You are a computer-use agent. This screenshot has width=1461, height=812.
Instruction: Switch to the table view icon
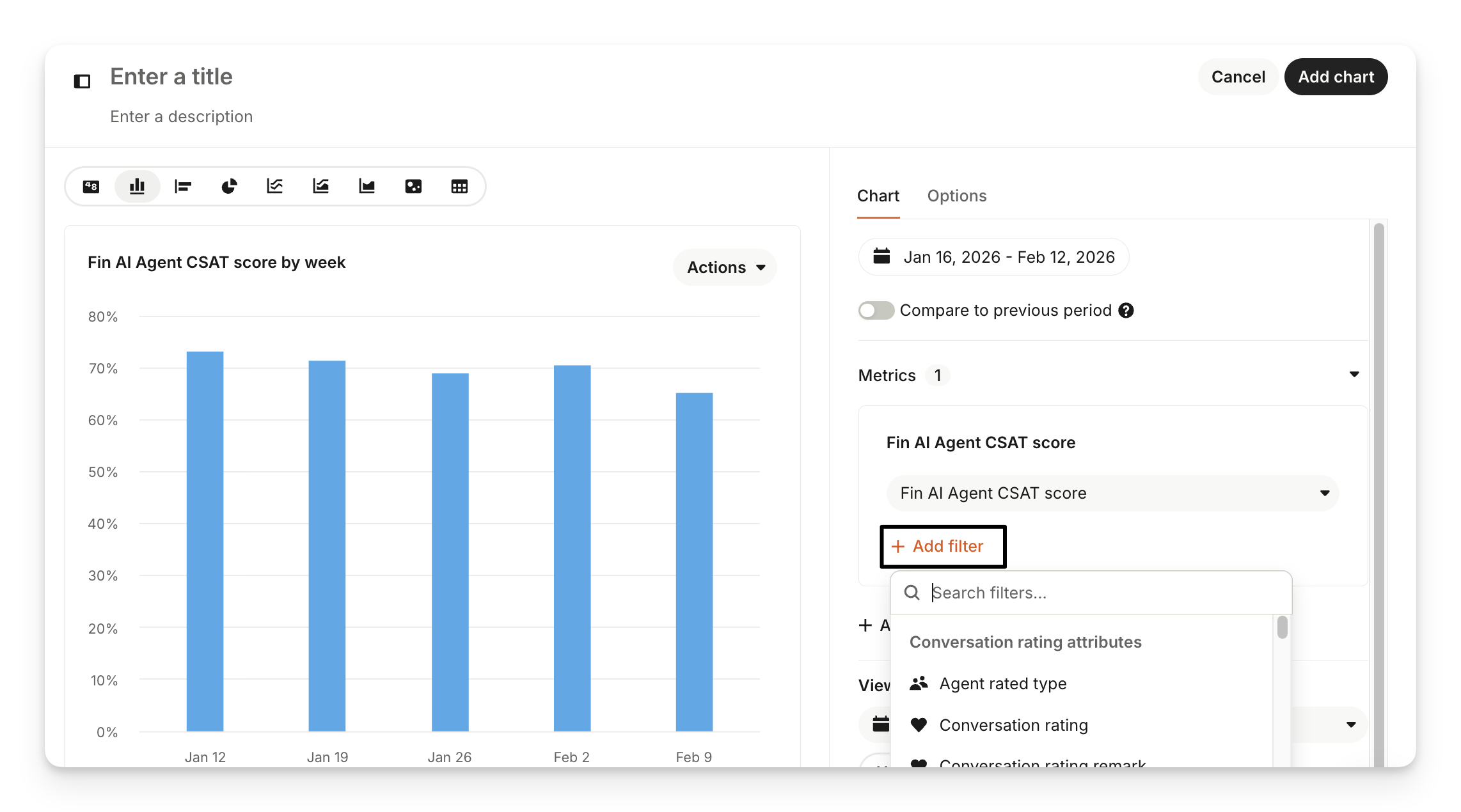459,187
